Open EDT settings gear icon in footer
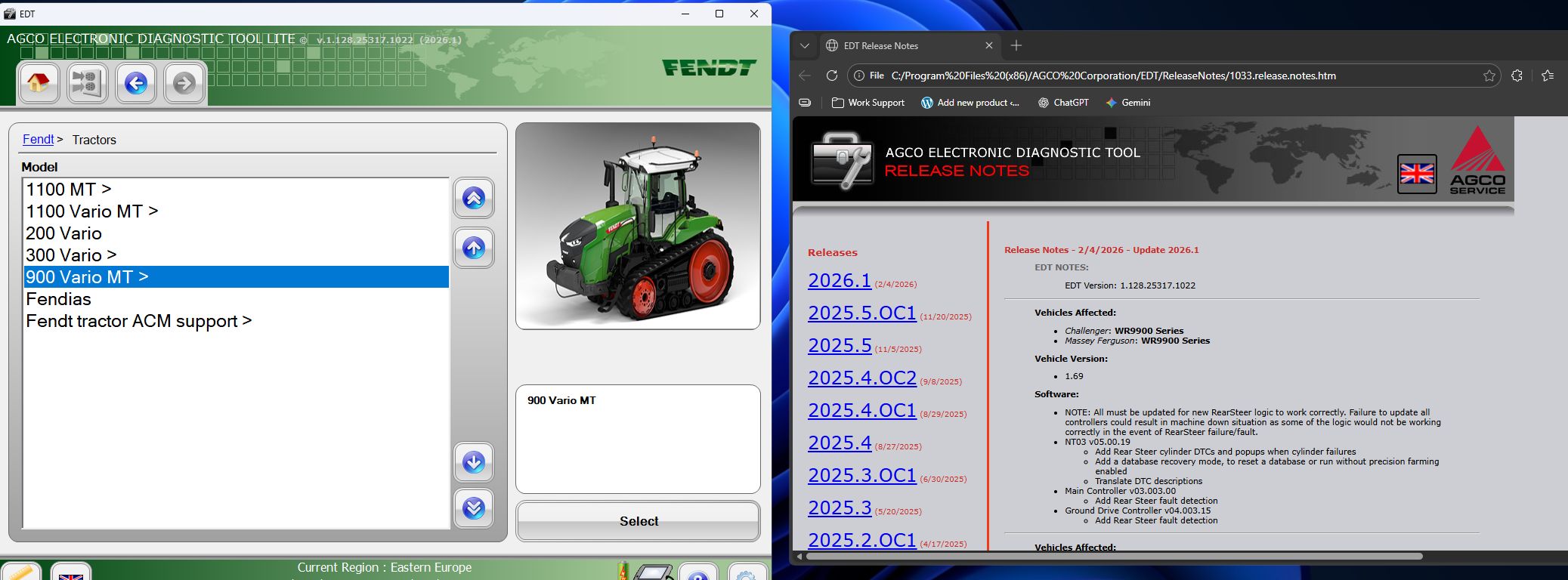The image size is (1568, 580). point(746,572)
